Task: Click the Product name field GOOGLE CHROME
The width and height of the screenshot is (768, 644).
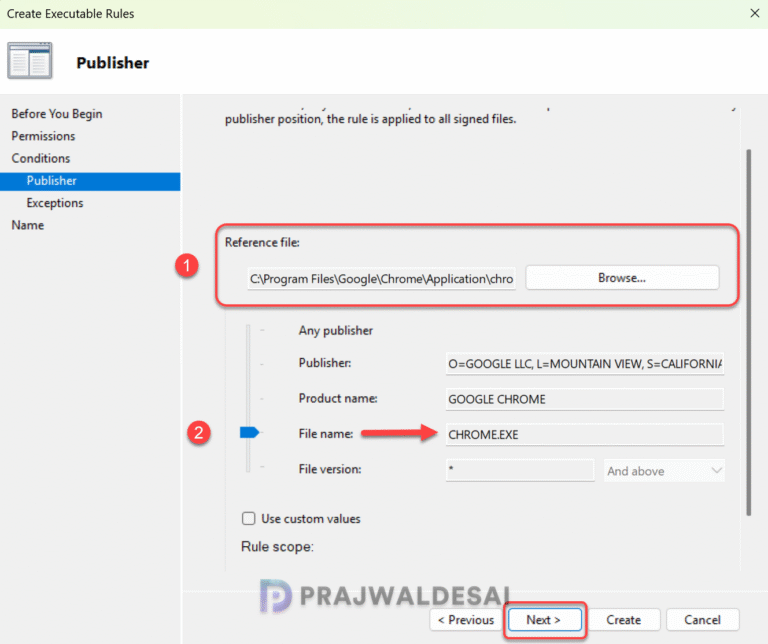Action: click(585, 399)
